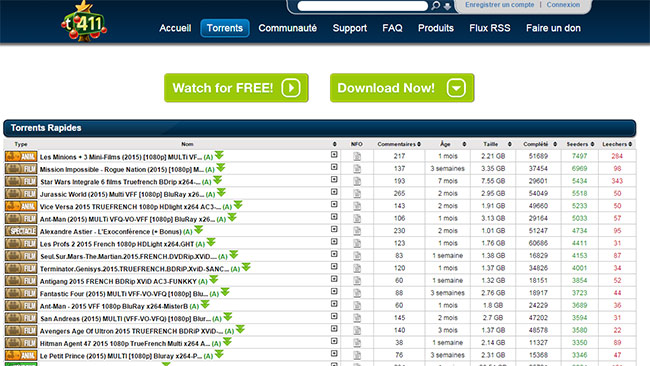The height and width of the screenshot is (366, 650).
Task: Click the Download Now! button
Action: [x=402, y=88]
